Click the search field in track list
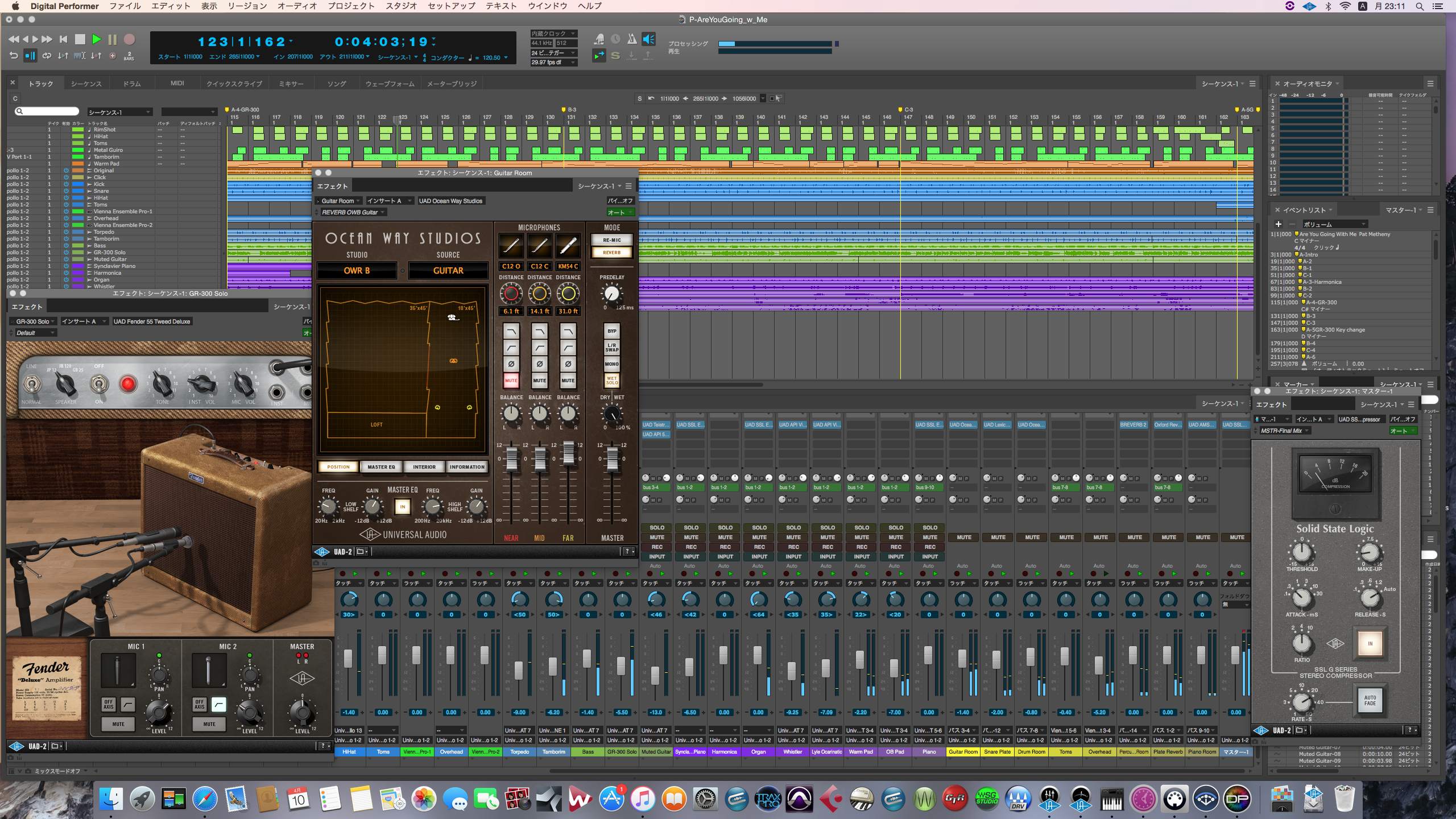 tap(47, 111)
